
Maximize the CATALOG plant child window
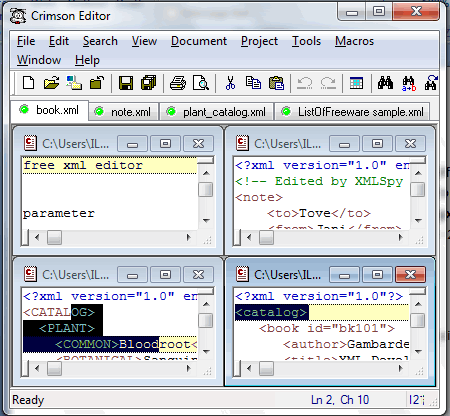[x=165, y=275]
